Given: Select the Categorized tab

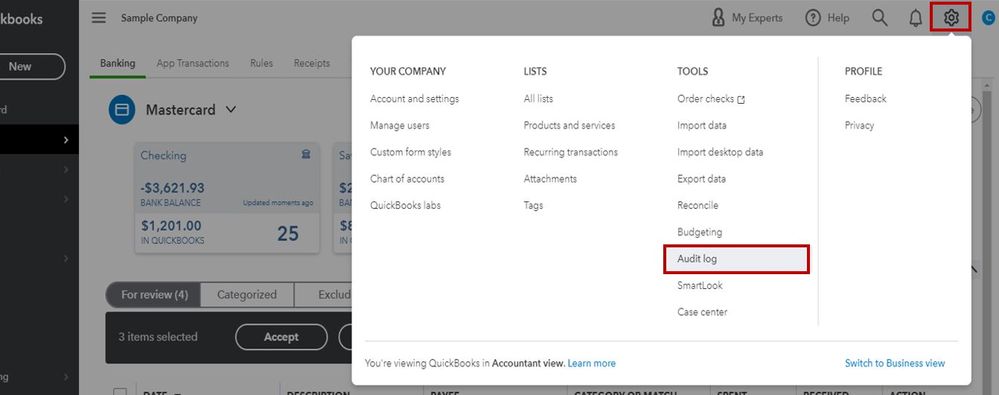Looking at the screenshot, I should tap(247, 295).
